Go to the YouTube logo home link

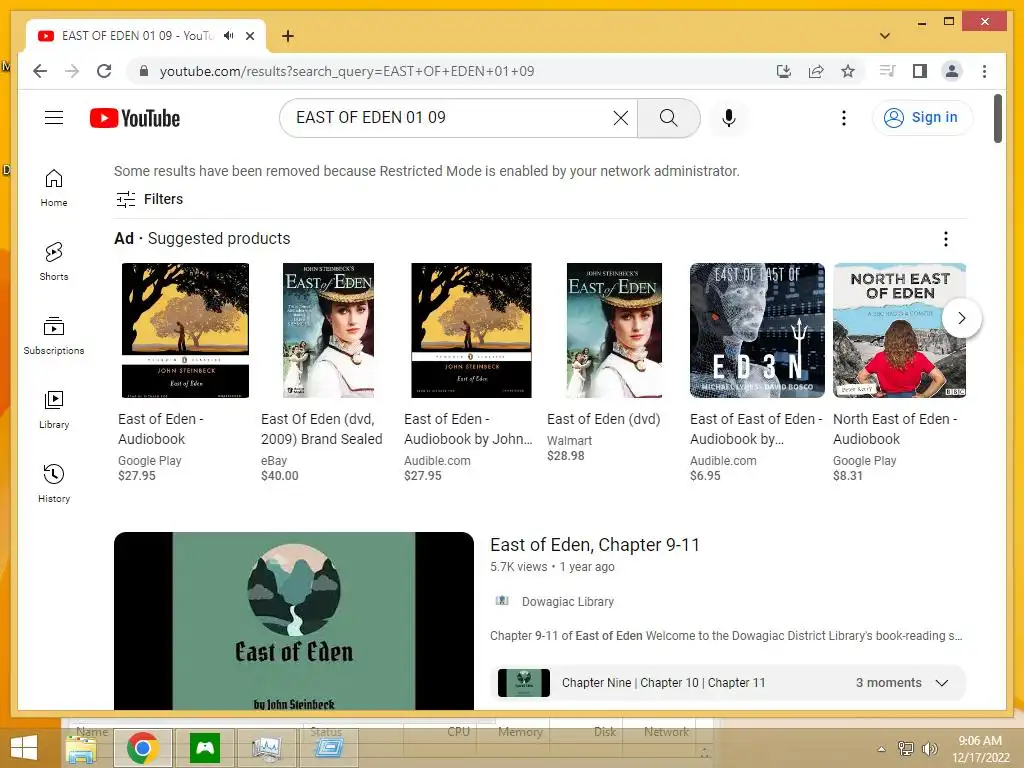coord(135,118)
